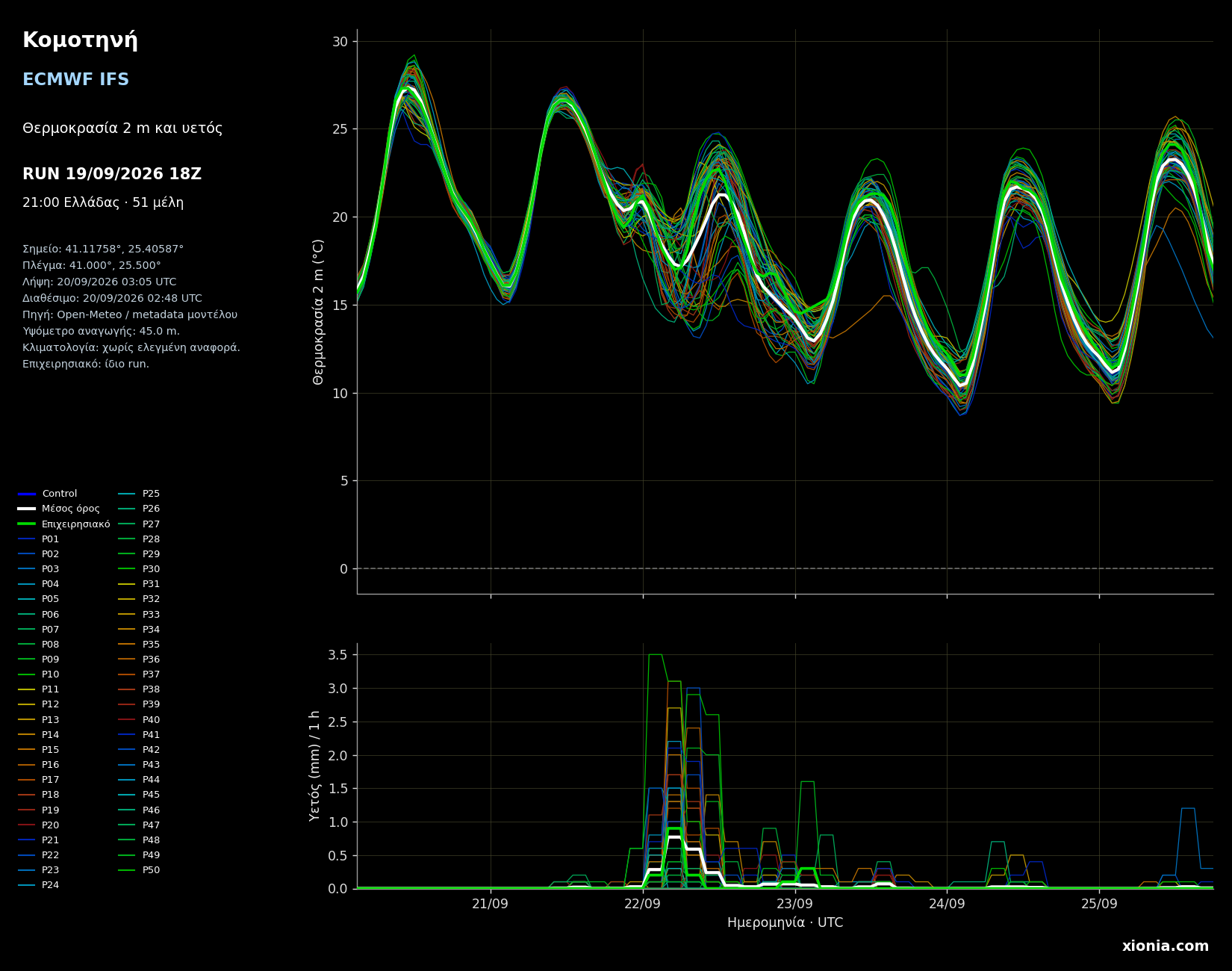The image size is (1232, 971).
Task: Click the P01 legend item
Action: click(39, 539)
